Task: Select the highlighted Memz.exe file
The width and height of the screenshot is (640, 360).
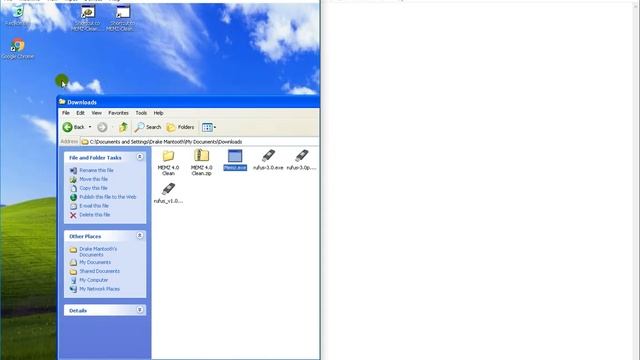Action: click(x=235, y=160)
